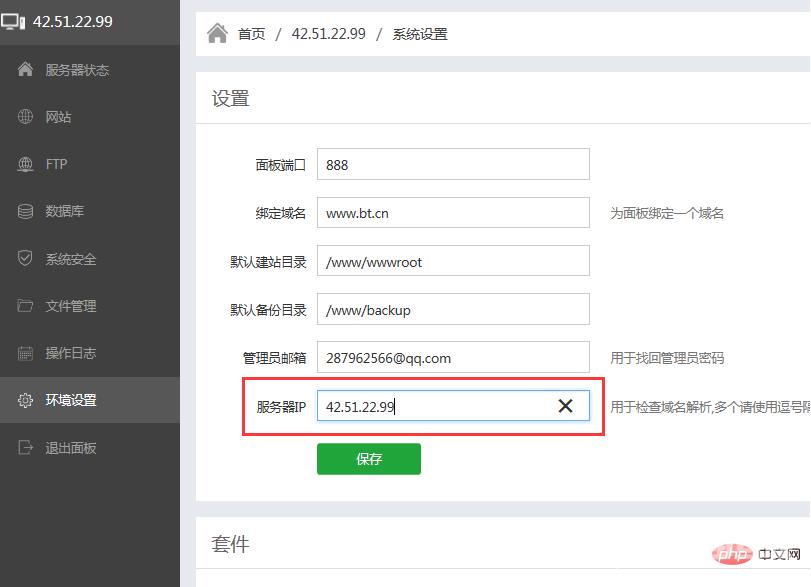Click the home icon in the breadcrumb
811x587 pixels.
(217, 34)
